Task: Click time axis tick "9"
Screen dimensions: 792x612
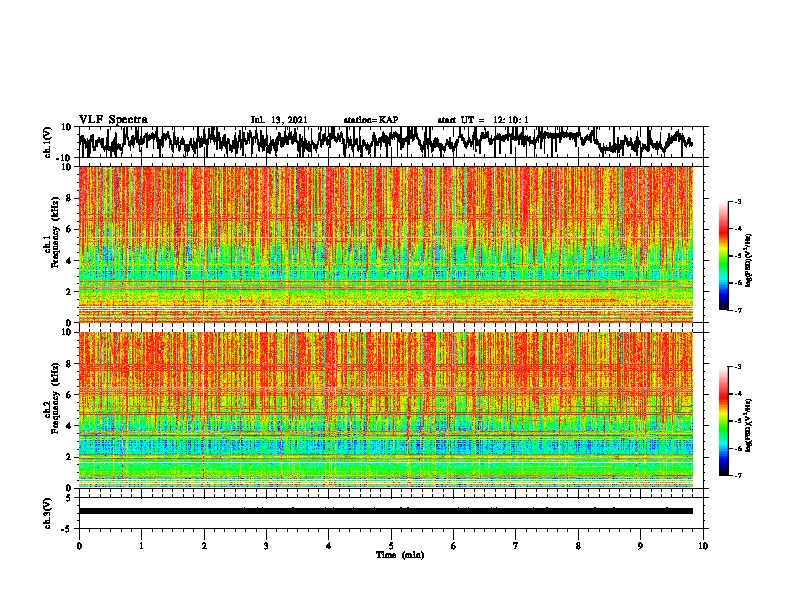Action: (640, 546)
